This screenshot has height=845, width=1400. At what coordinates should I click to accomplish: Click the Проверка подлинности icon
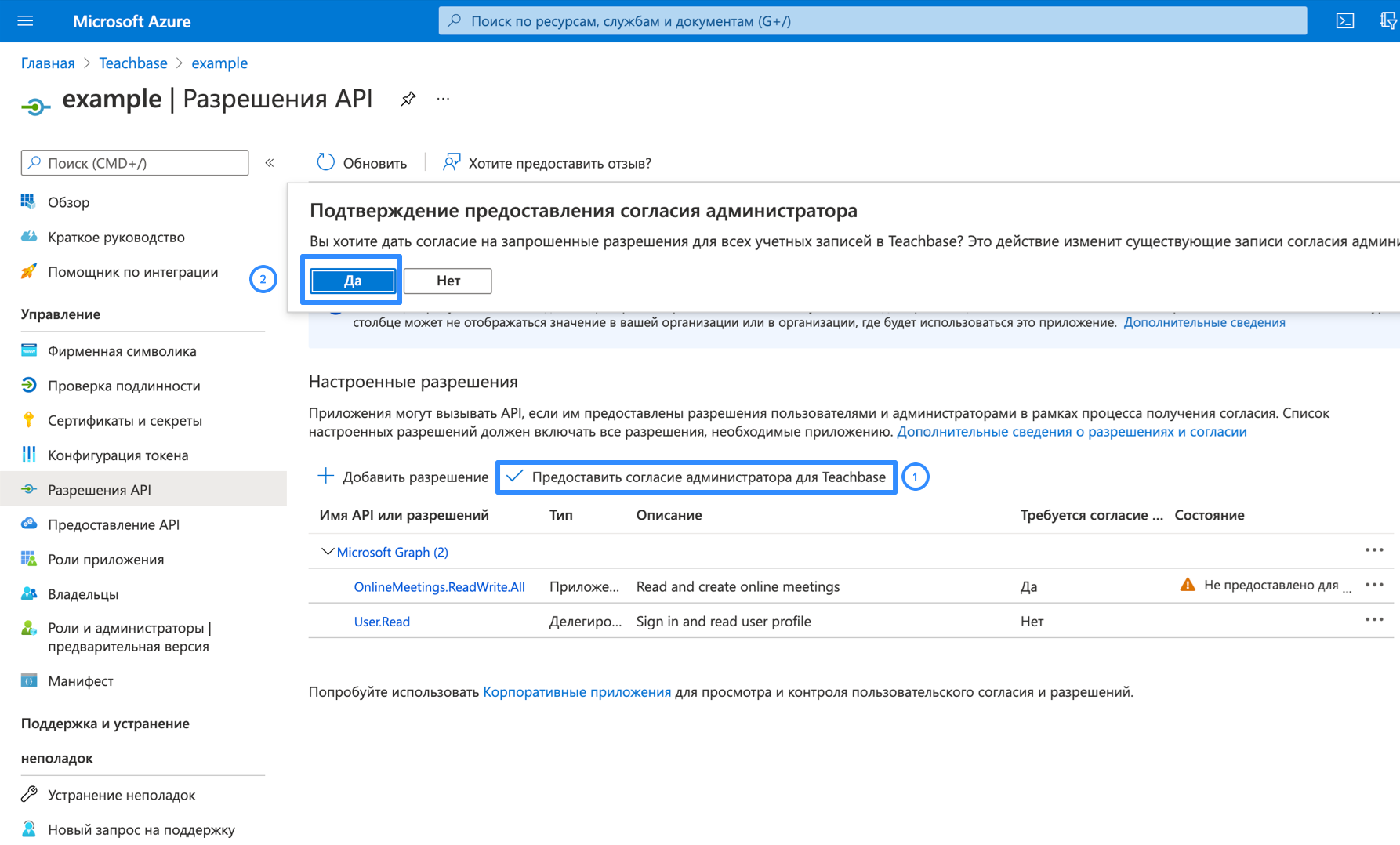[28, 385]
